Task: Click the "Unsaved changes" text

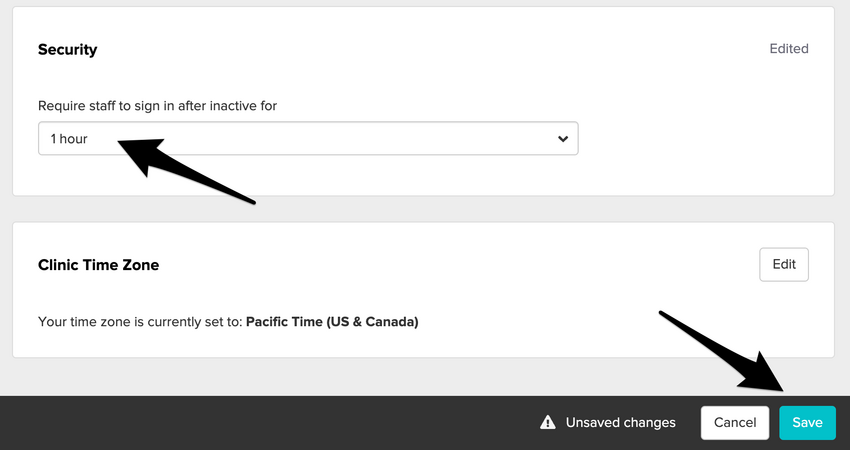Action: point(620,423)
